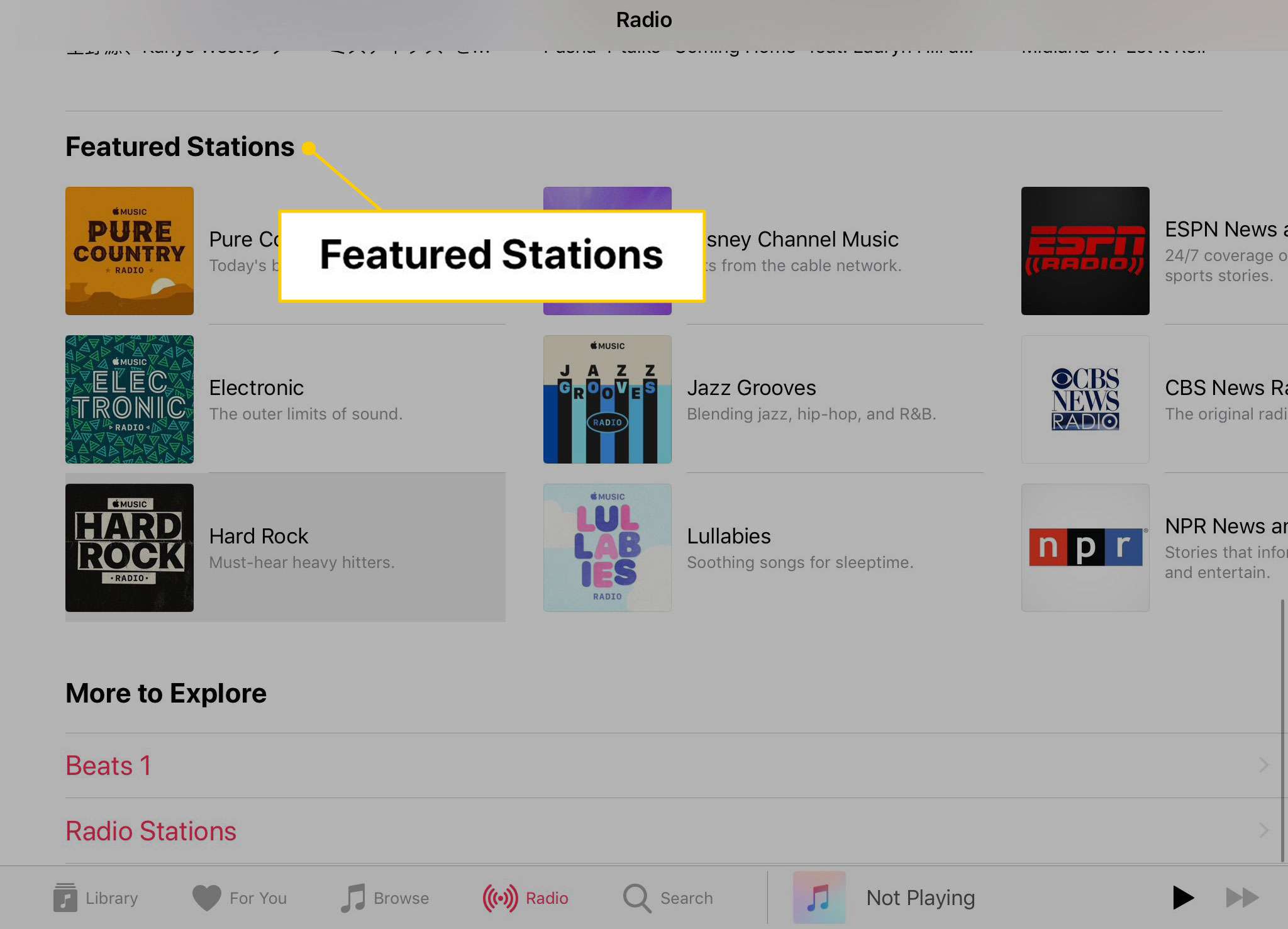This screenshot has height=929, width=1288.
Task: Click the Jazz Grooves Radio station icon
Action: 607,399
